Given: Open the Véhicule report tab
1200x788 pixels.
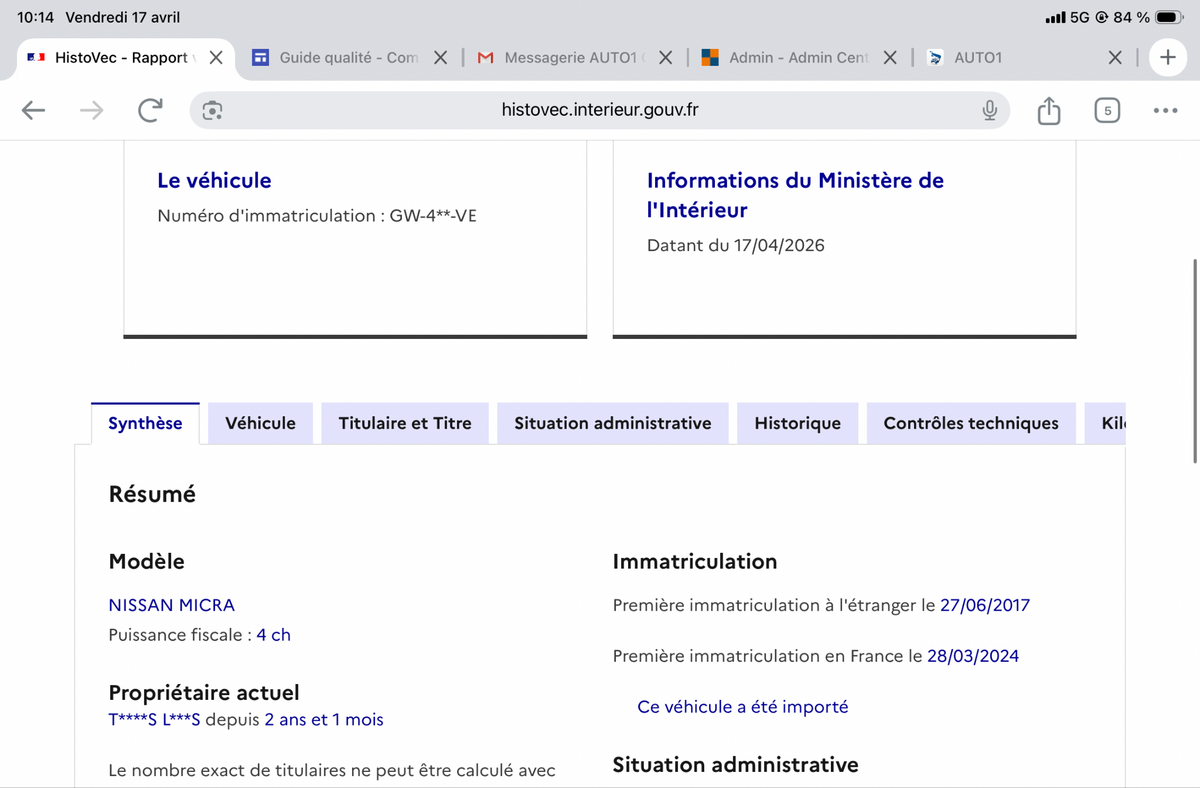Looking at the screenshot, I should click(260, 423).
